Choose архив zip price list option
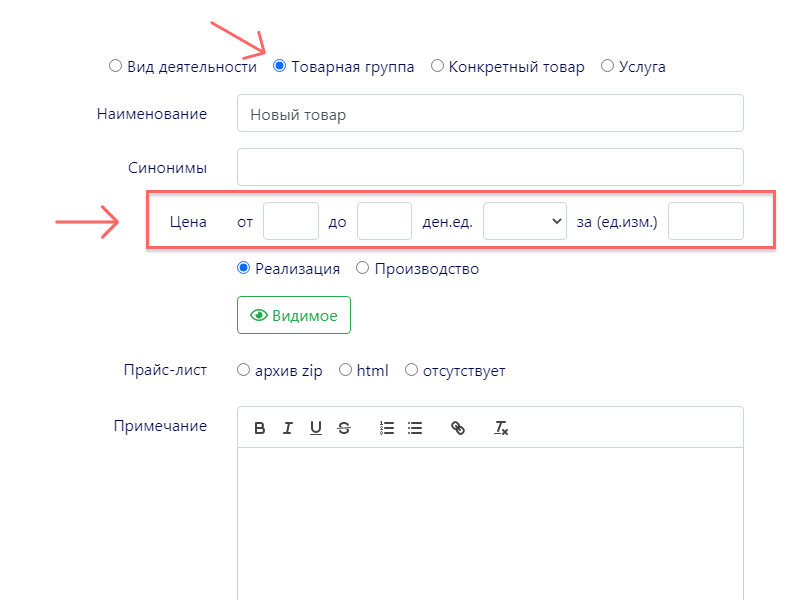Screen dimensions: 800x600 click(x=244, y=370)
